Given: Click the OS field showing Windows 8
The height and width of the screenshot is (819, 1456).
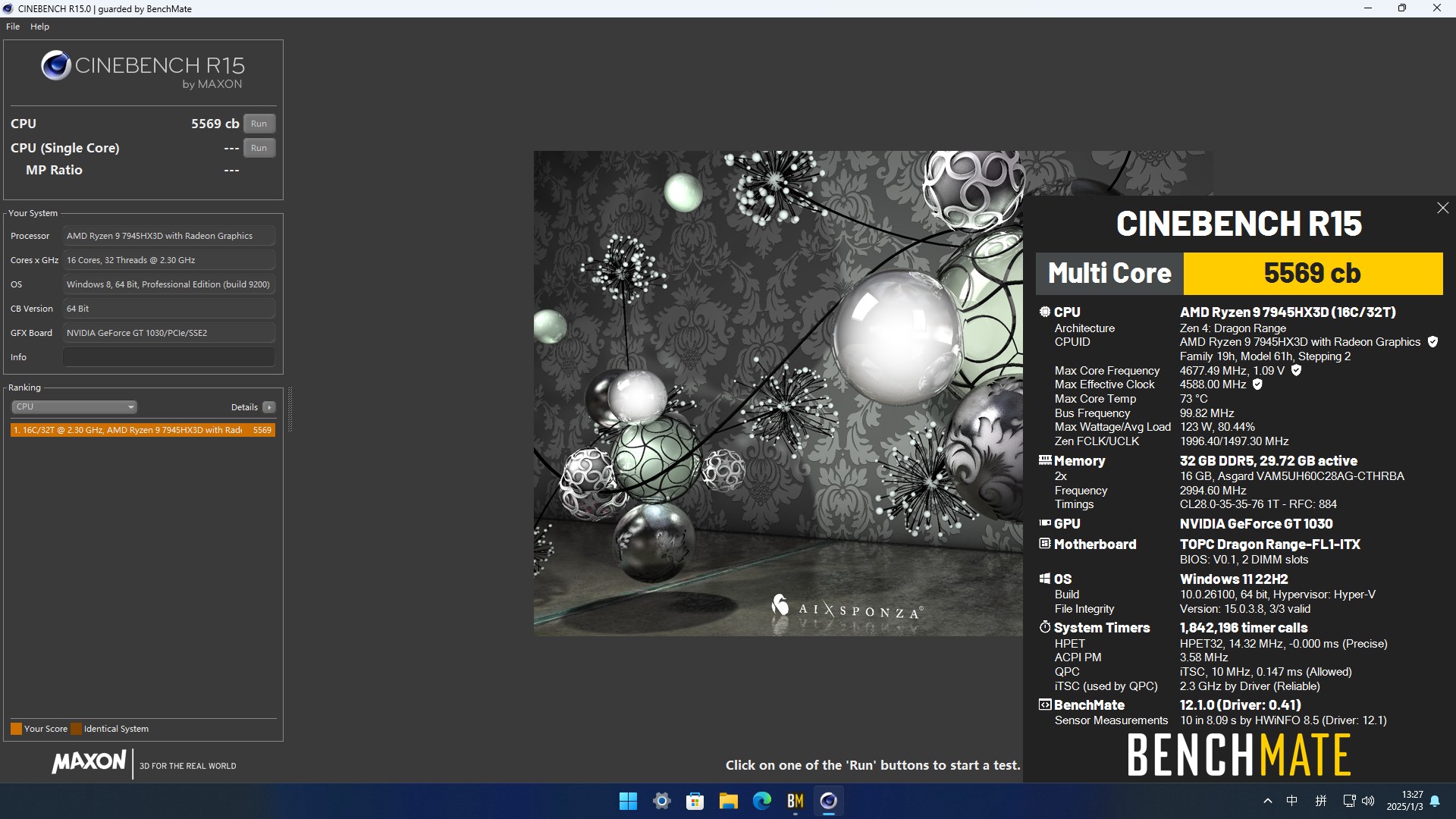Looking at the screenshot, I should coord(168,284).
